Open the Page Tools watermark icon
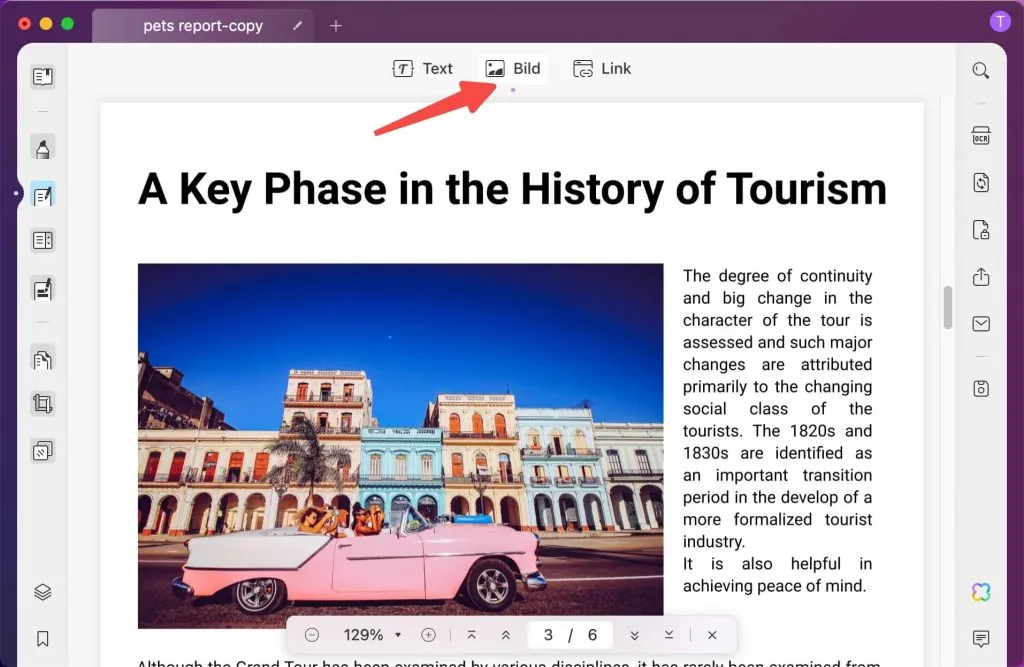Image resolution: width=1024 pixels, height=667 pixels. (42, 451)
